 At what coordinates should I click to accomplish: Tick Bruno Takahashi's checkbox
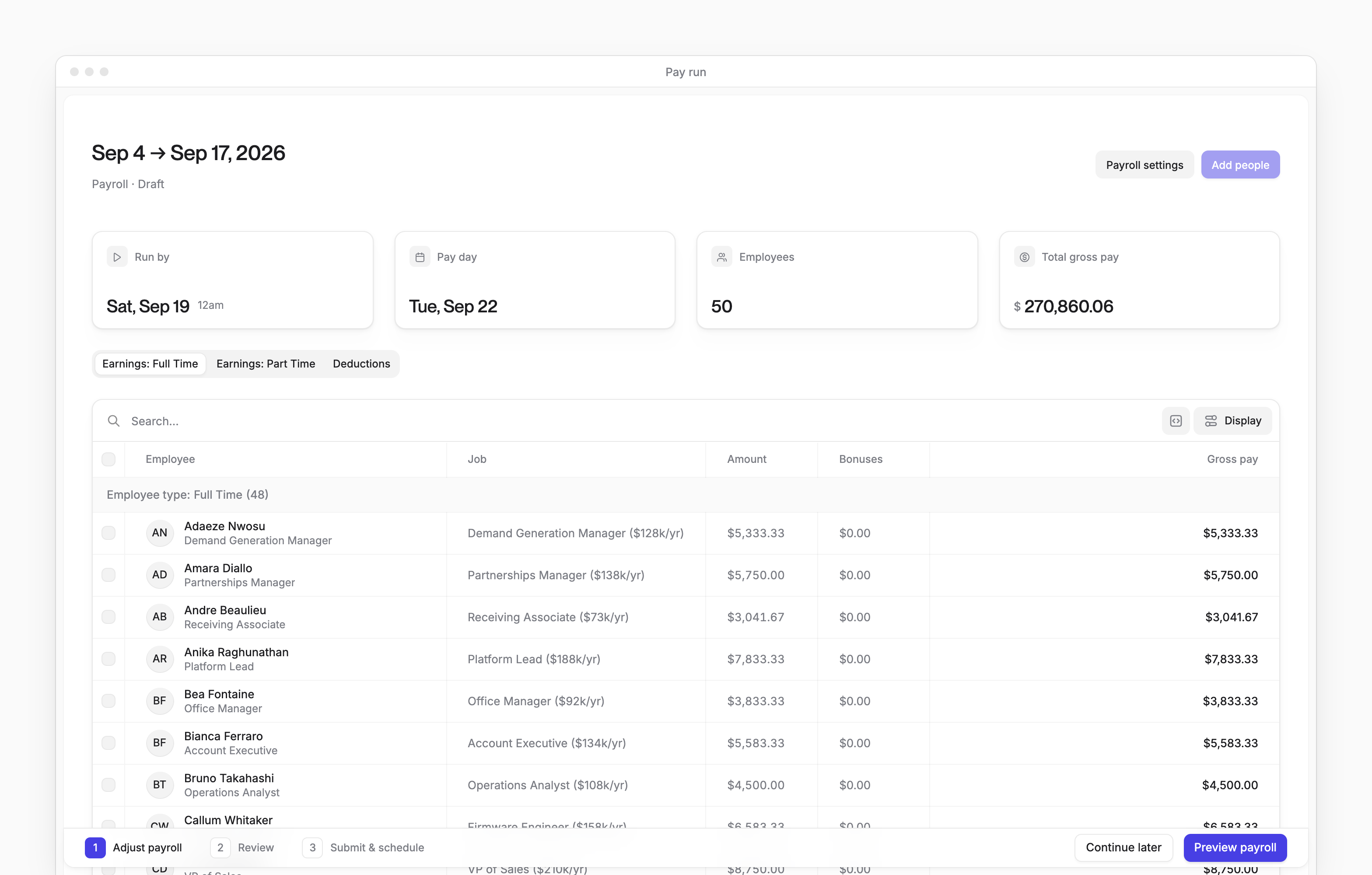tap(108, 785)
